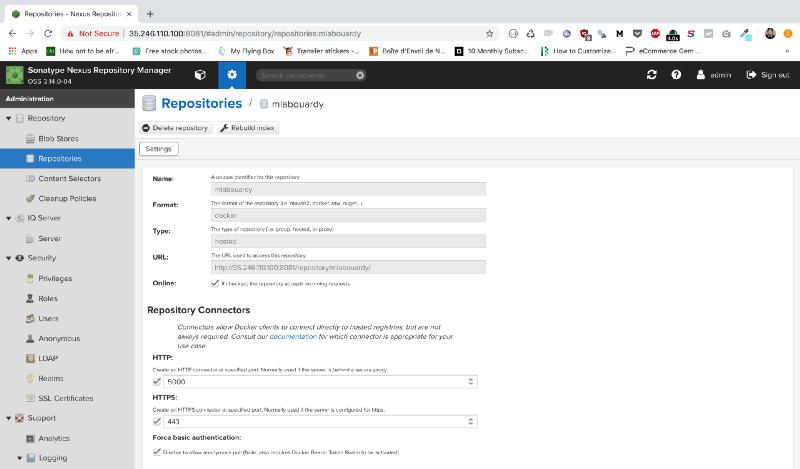Open Cleanup Policies in the sidebar
The image size is (800, 469).
67,198
